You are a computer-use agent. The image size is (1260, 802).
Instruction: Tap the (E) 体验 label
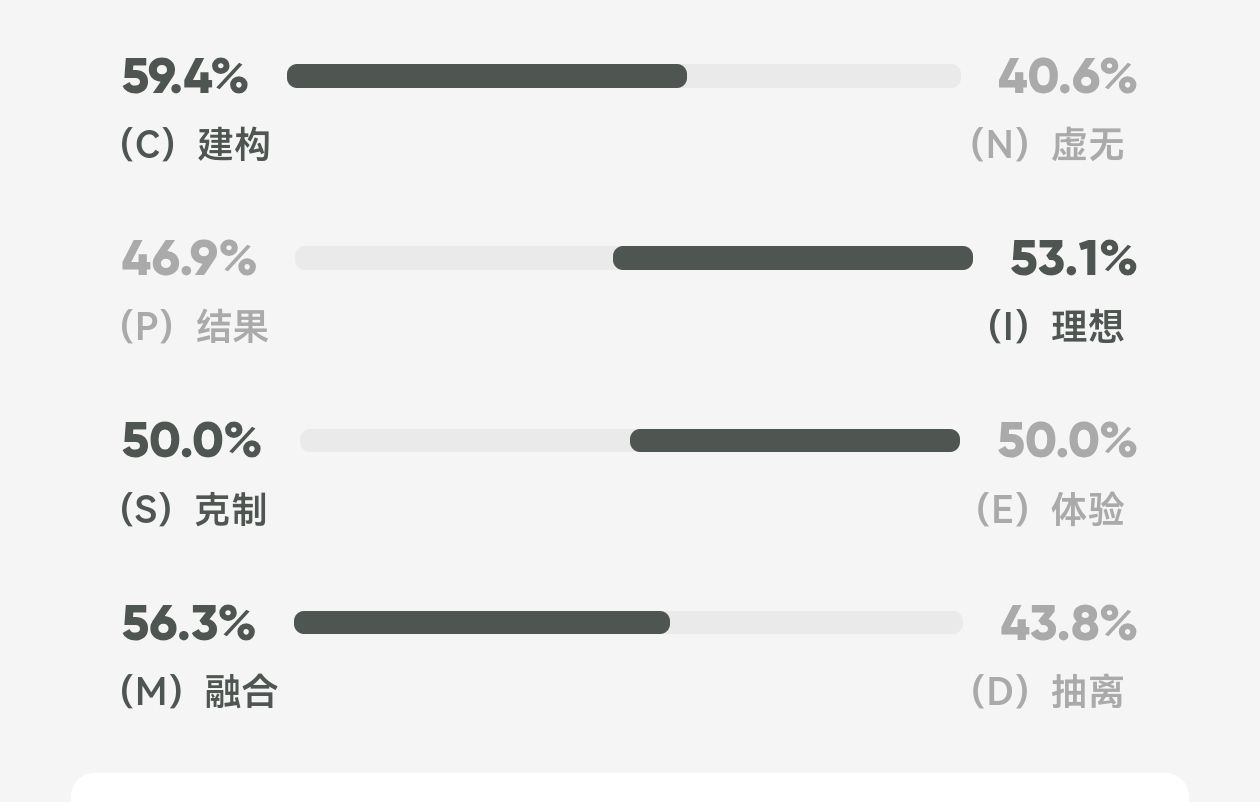[x=1049, y=510]
